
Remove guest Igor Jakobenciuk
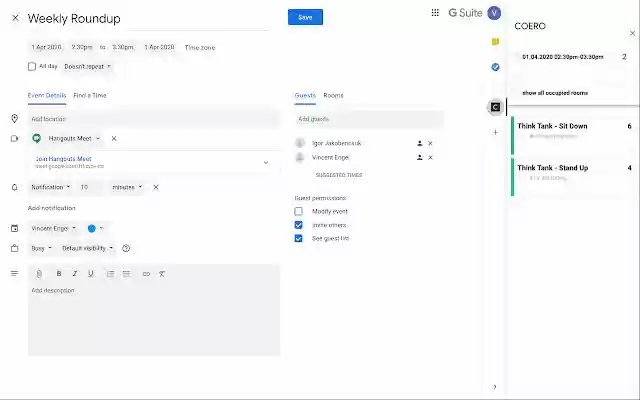pos(430,143)
